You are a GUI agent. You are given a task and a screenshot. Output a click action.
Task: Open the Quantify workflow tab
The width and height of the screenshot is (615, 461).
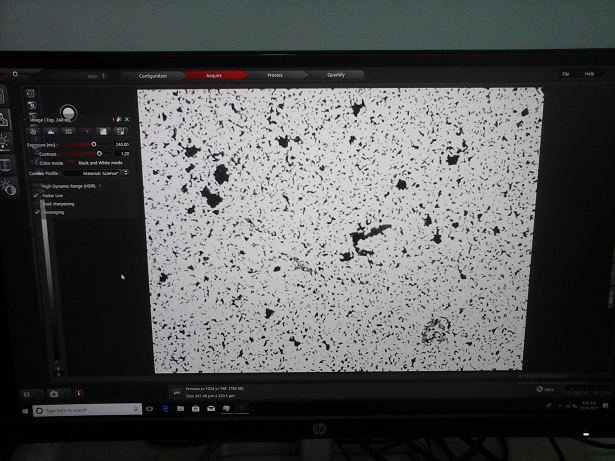[336, 75]
